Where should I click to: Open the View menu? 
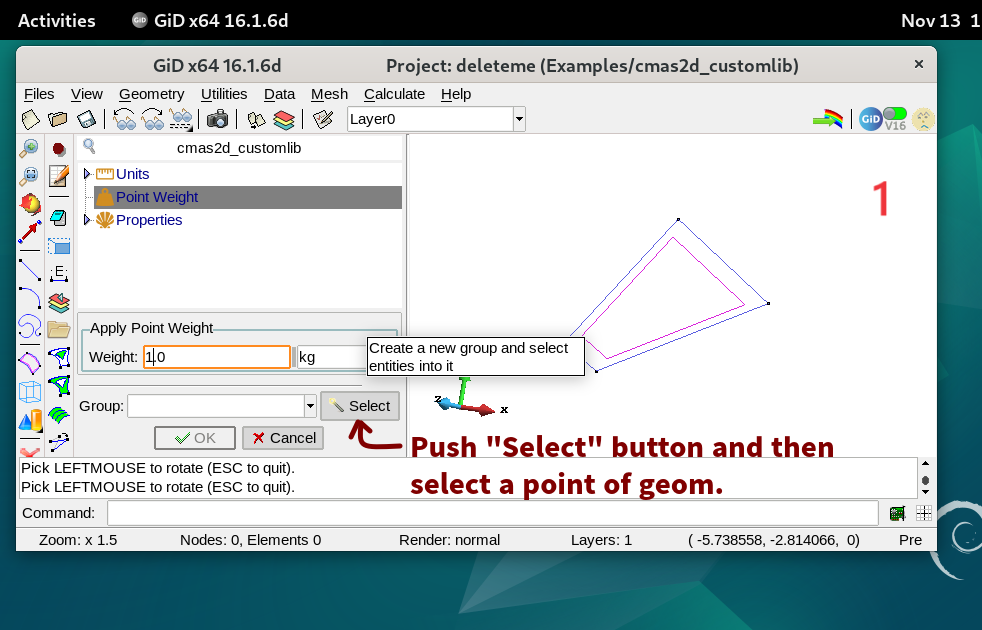(x=86, y=94)
